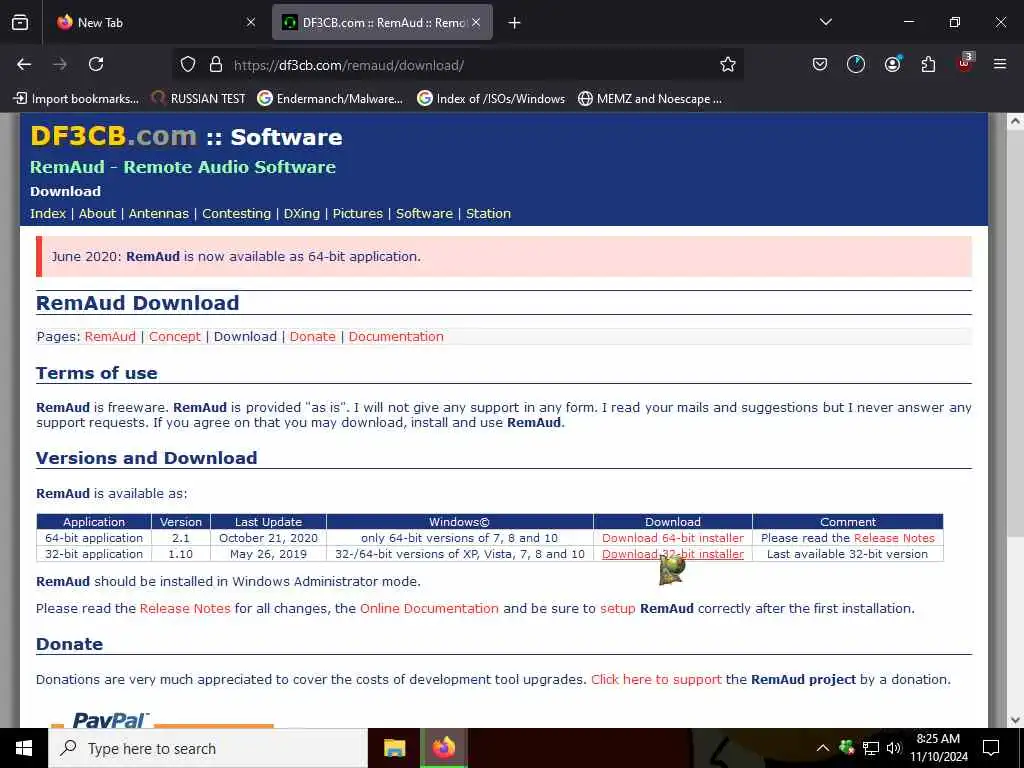Viewport: 1024px width, 768px height.
Task: Open the volume speaker tray icon
Action: (894, 748)
